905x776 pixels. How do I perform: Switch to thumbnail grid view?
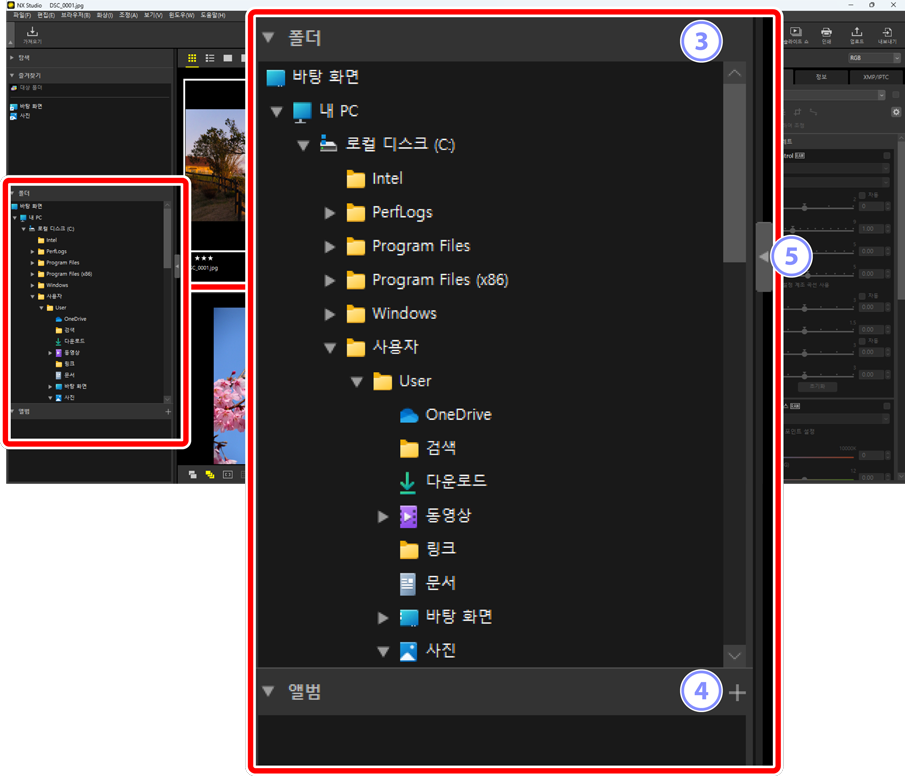[193, 59]
